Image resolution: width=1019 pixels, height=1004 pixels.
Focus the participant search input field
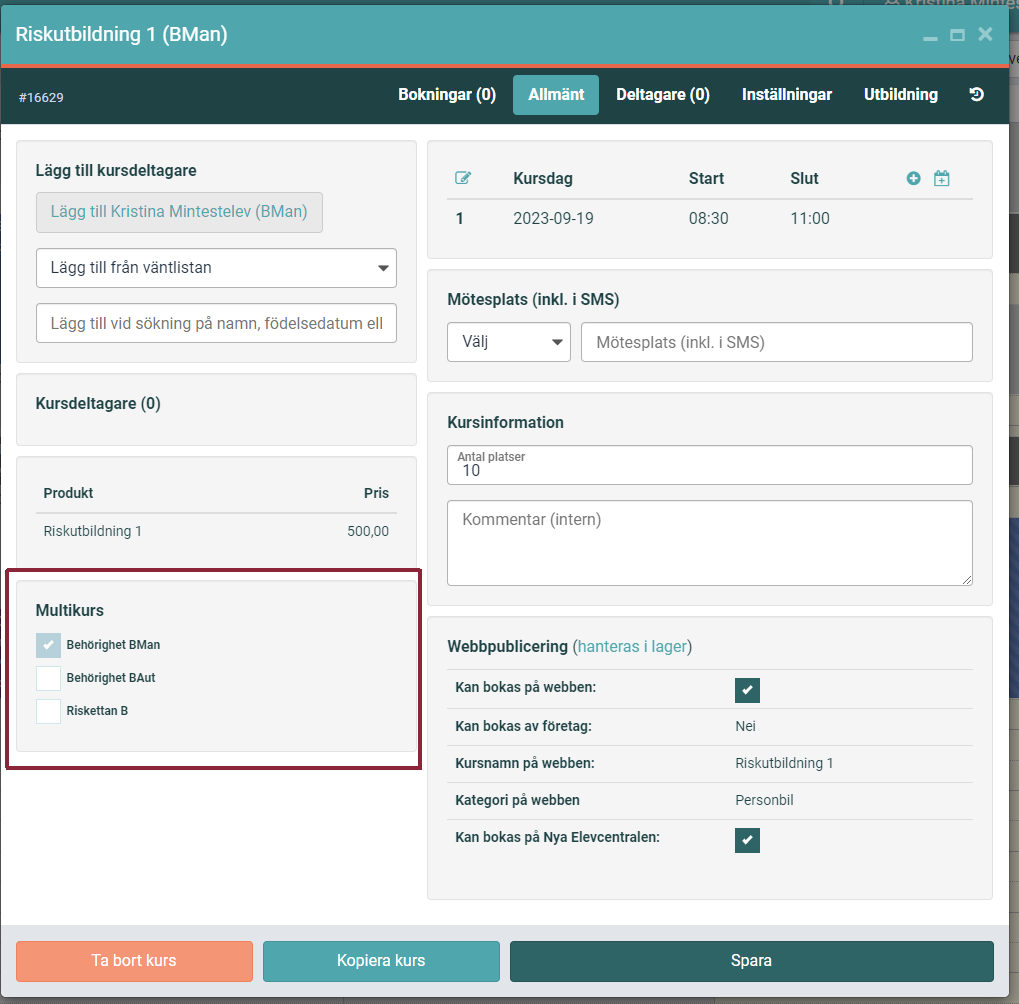coord(216,323)
